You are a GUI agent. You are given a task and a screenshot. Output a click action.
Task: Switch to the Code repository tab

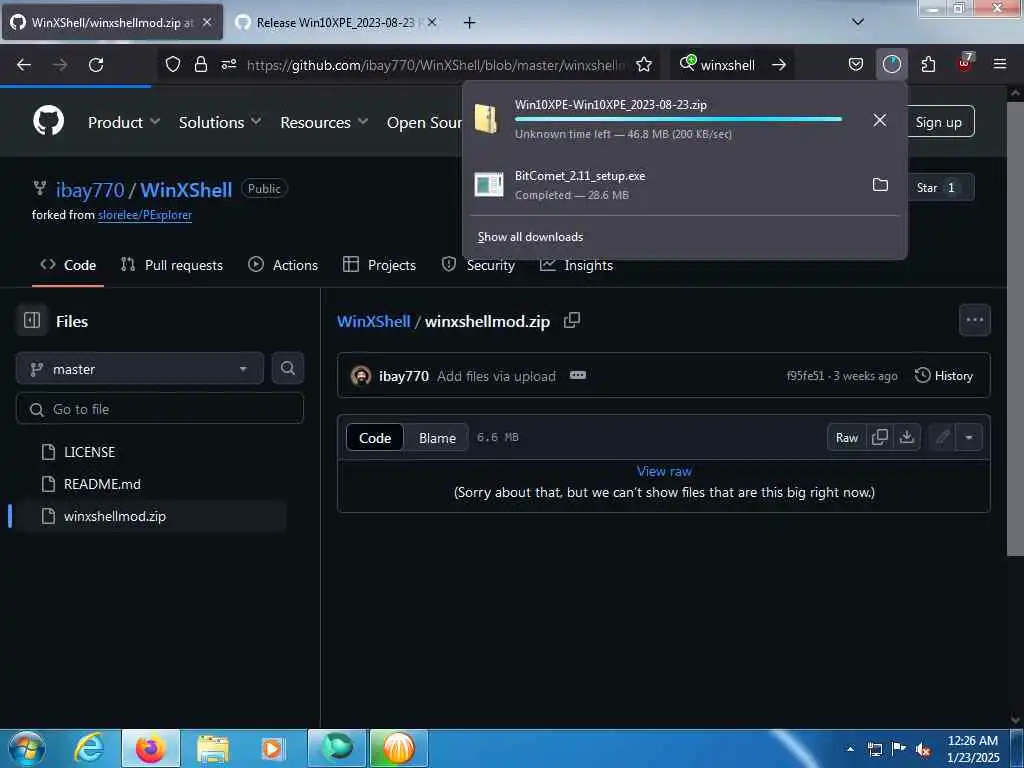coord(68,265)
